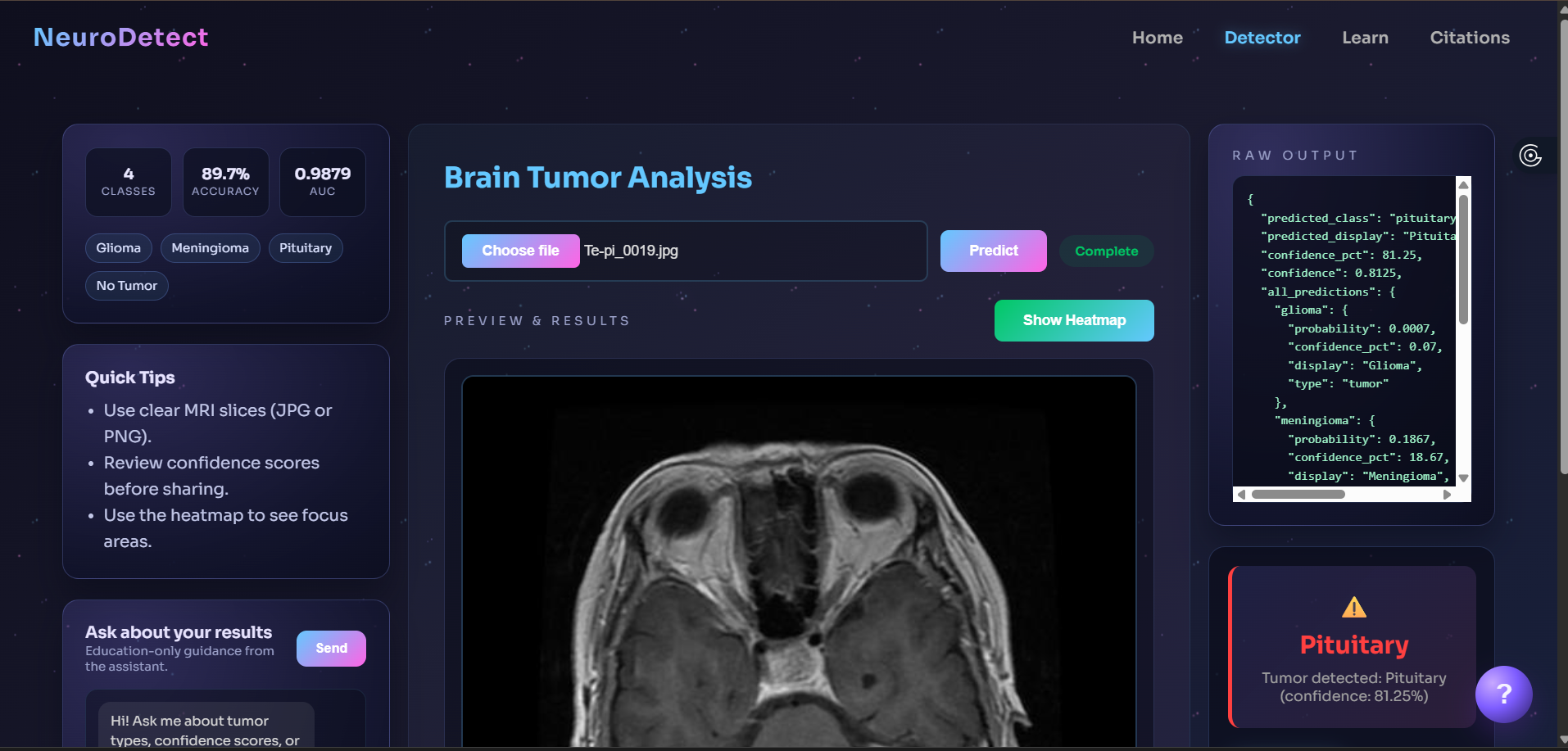Click the "display": "Glioma" line
1568x751 pixels.
click(1354, 365)
